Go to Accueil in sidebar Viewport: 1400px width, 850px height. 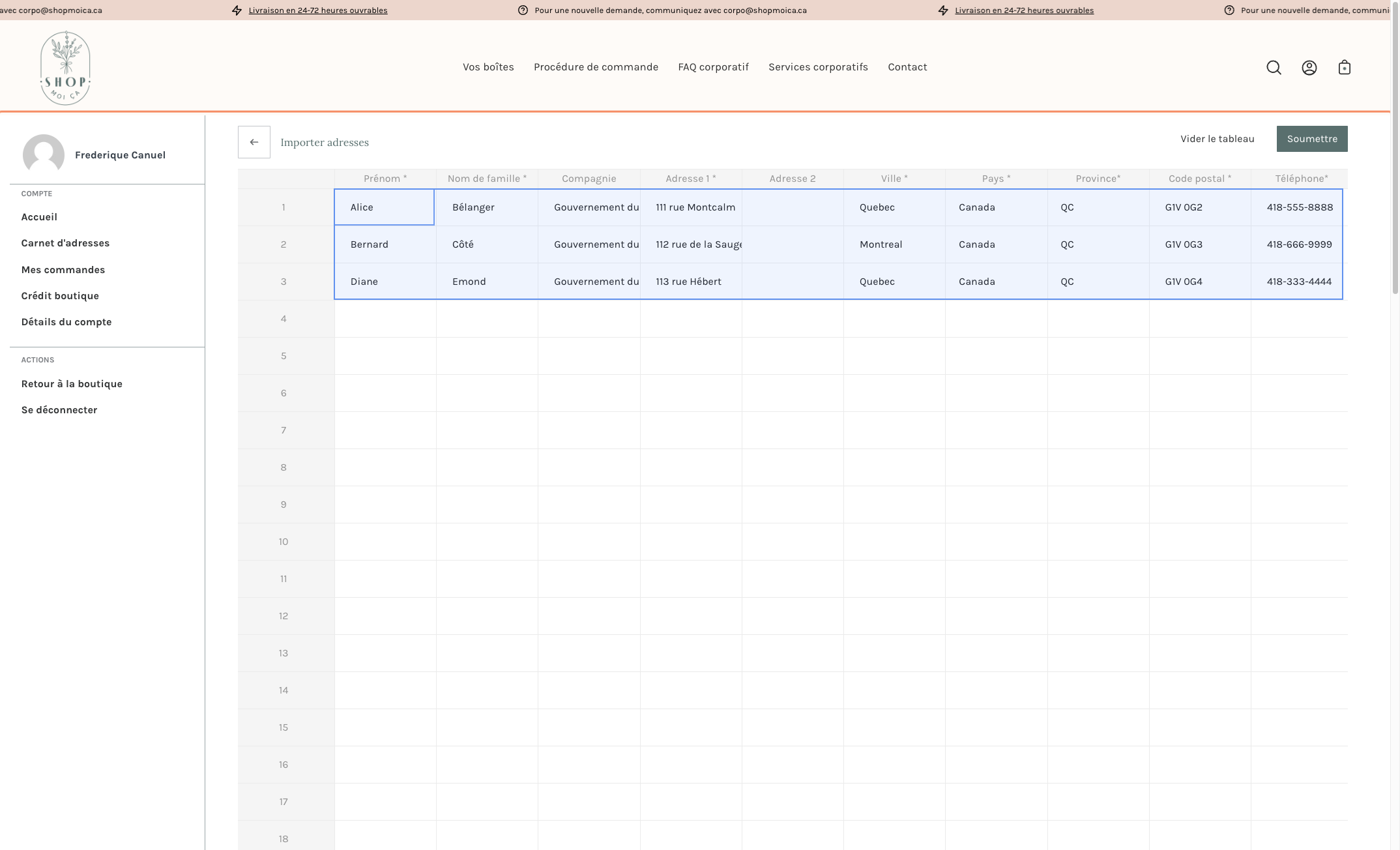[39, 217]
